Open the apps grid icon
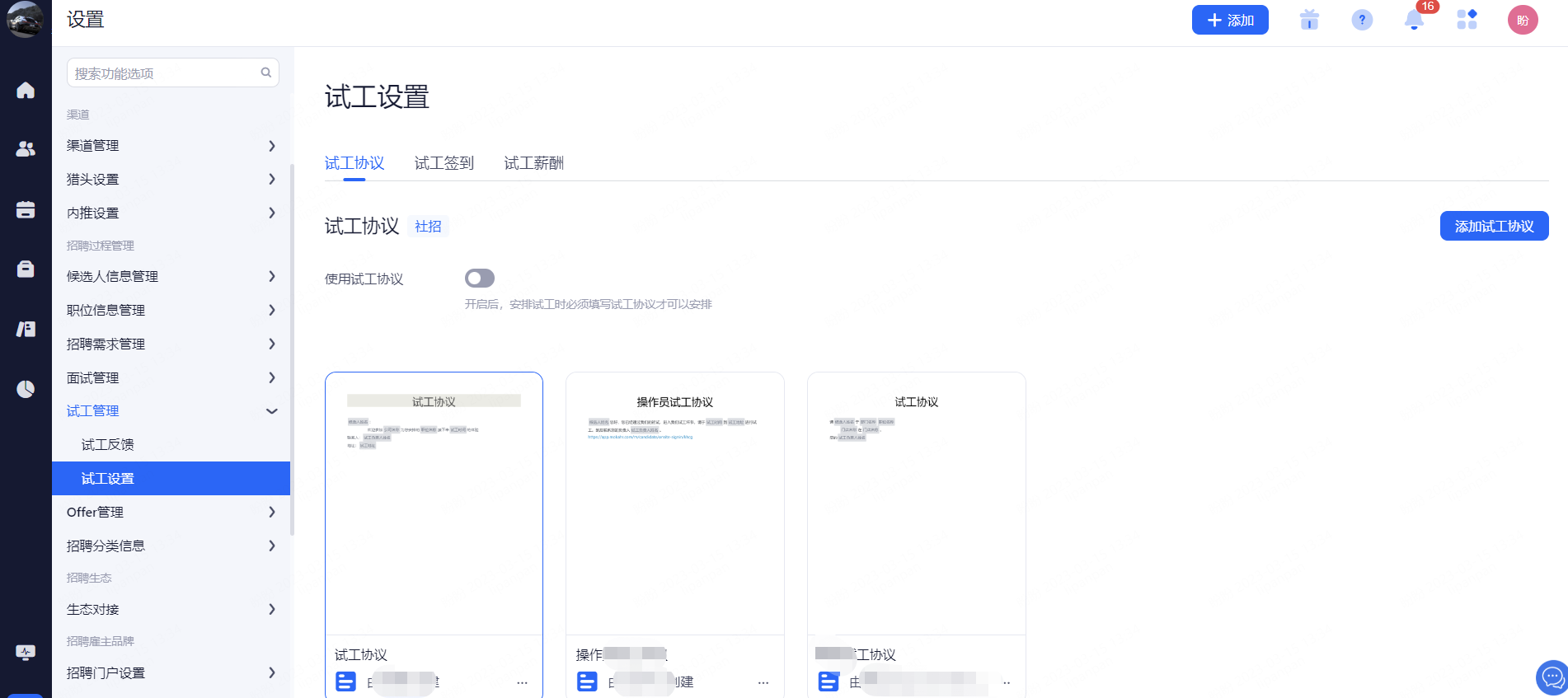The height and width of the screenshot is (698, 1568). click(x=1467, y=20)
